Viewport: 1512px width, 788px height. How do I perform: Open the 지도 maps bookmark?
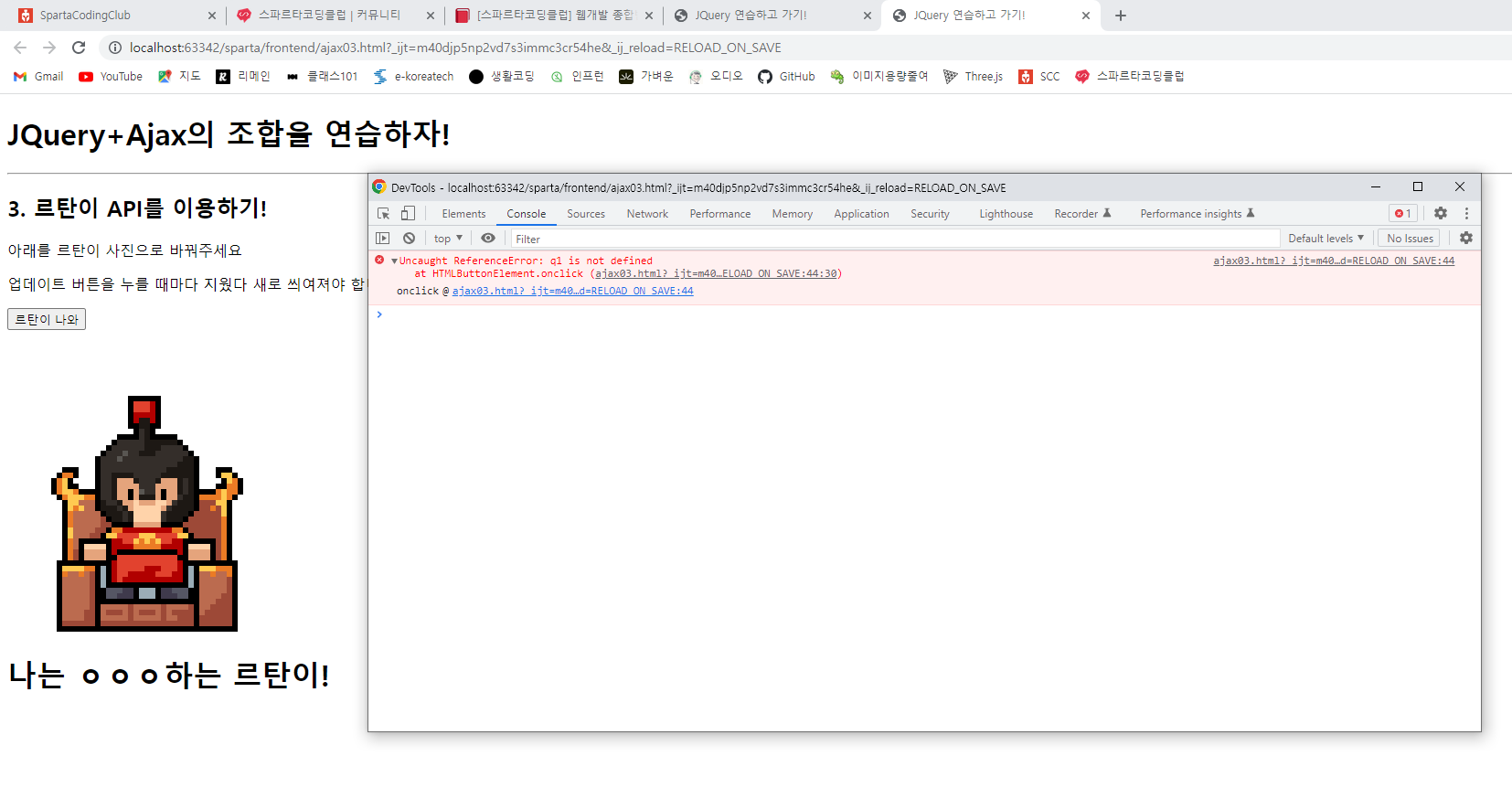(x=179, y=77)
